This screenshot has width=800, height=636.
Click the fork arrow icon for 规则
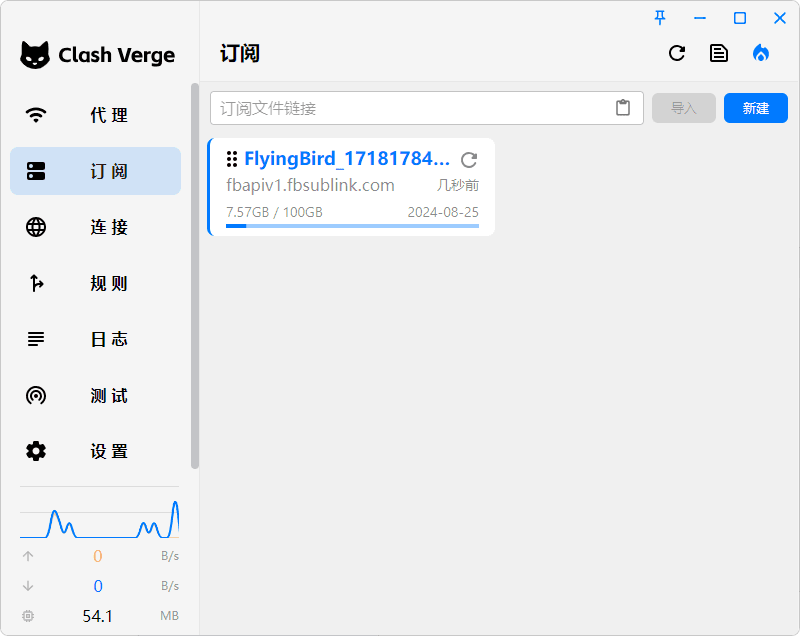pyautogui.click(x=36, y=283)
